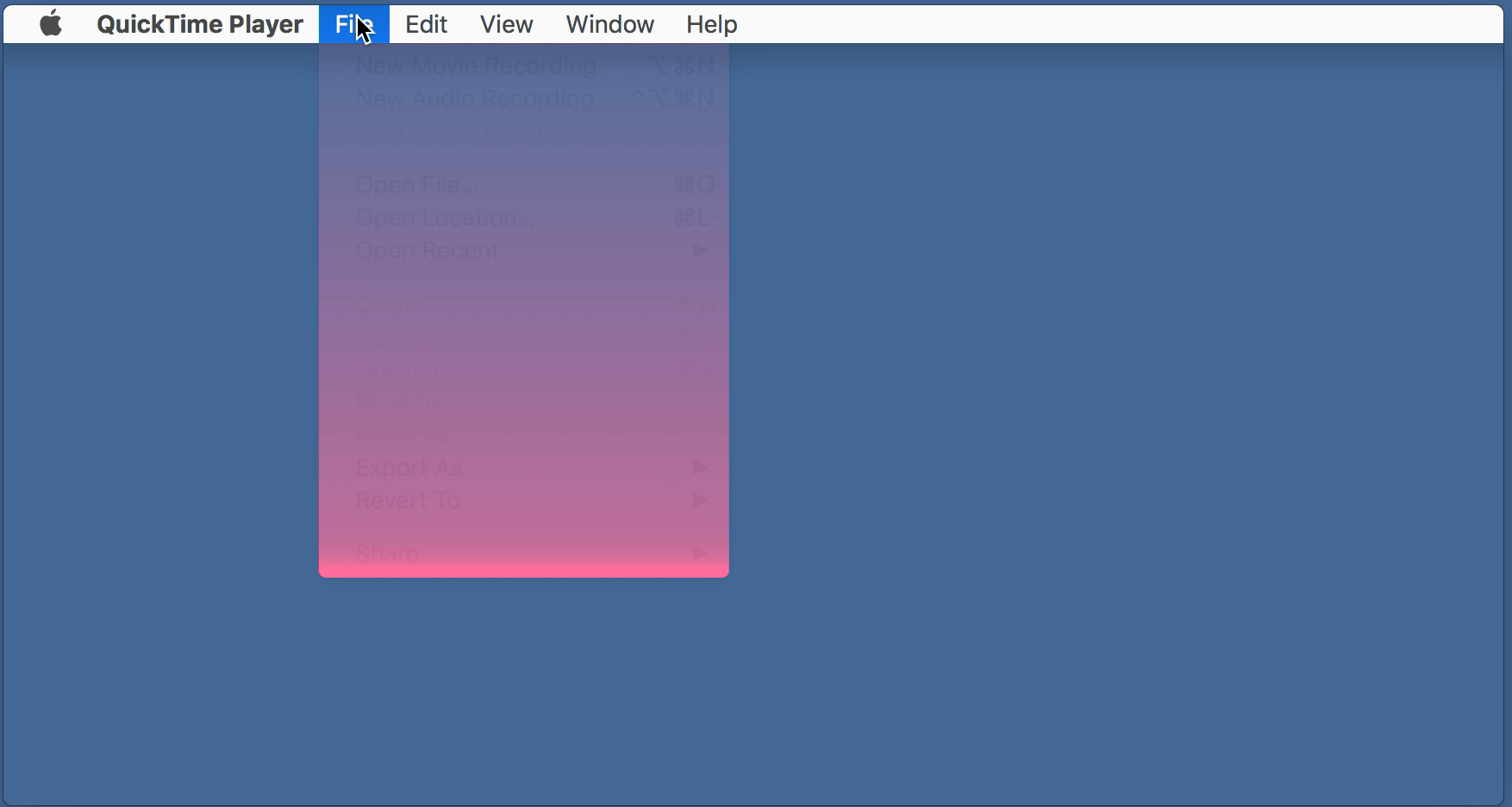
Task: Choose Duplicate from the File menu
Action: click(524, 369)
